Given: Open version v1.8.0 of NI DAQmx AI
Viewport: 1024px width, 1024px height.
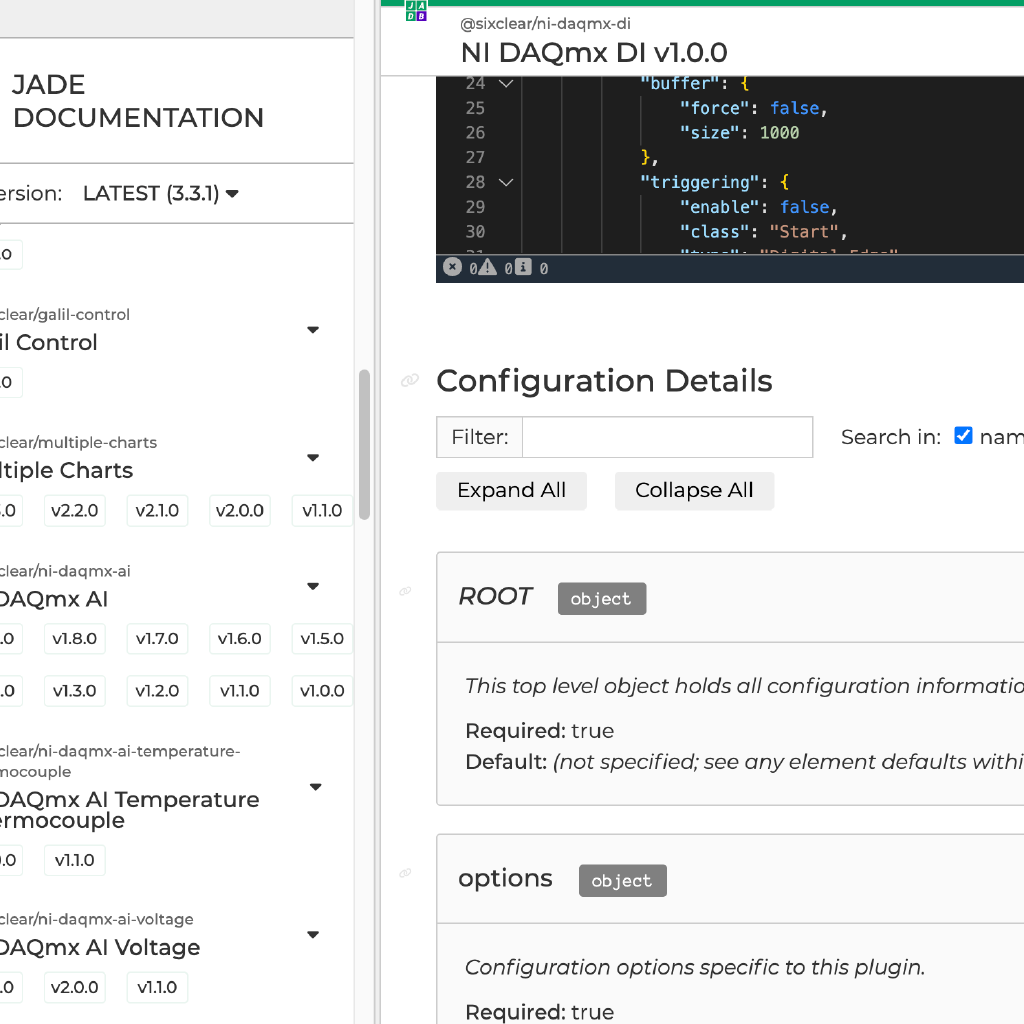Looking at the screenshot, I should 74,638.
